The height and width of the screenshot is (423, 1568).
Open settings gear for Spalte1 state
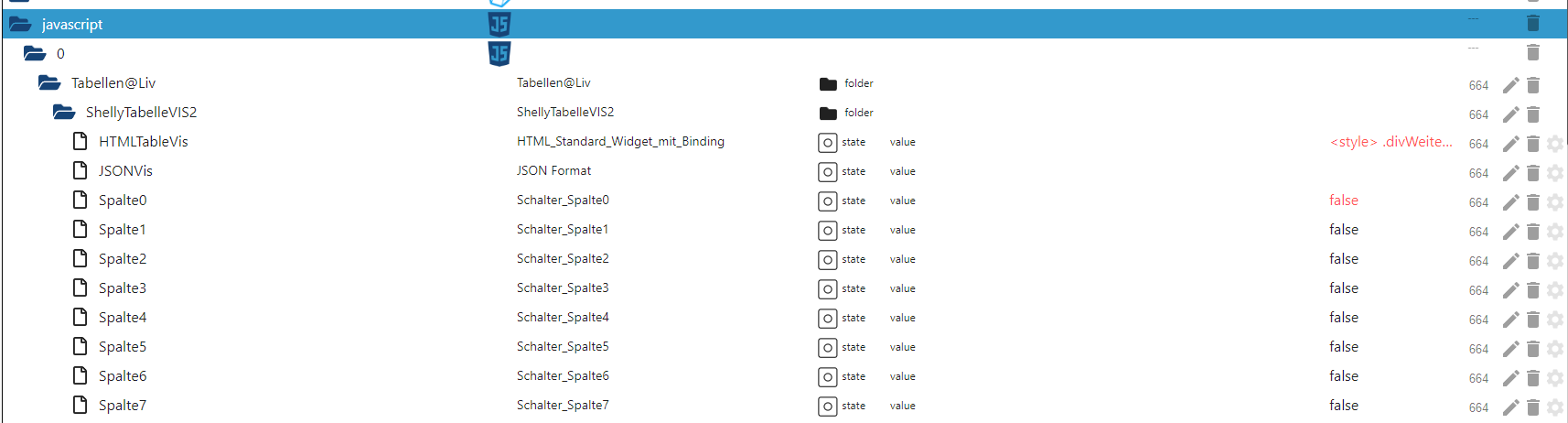1554,232
